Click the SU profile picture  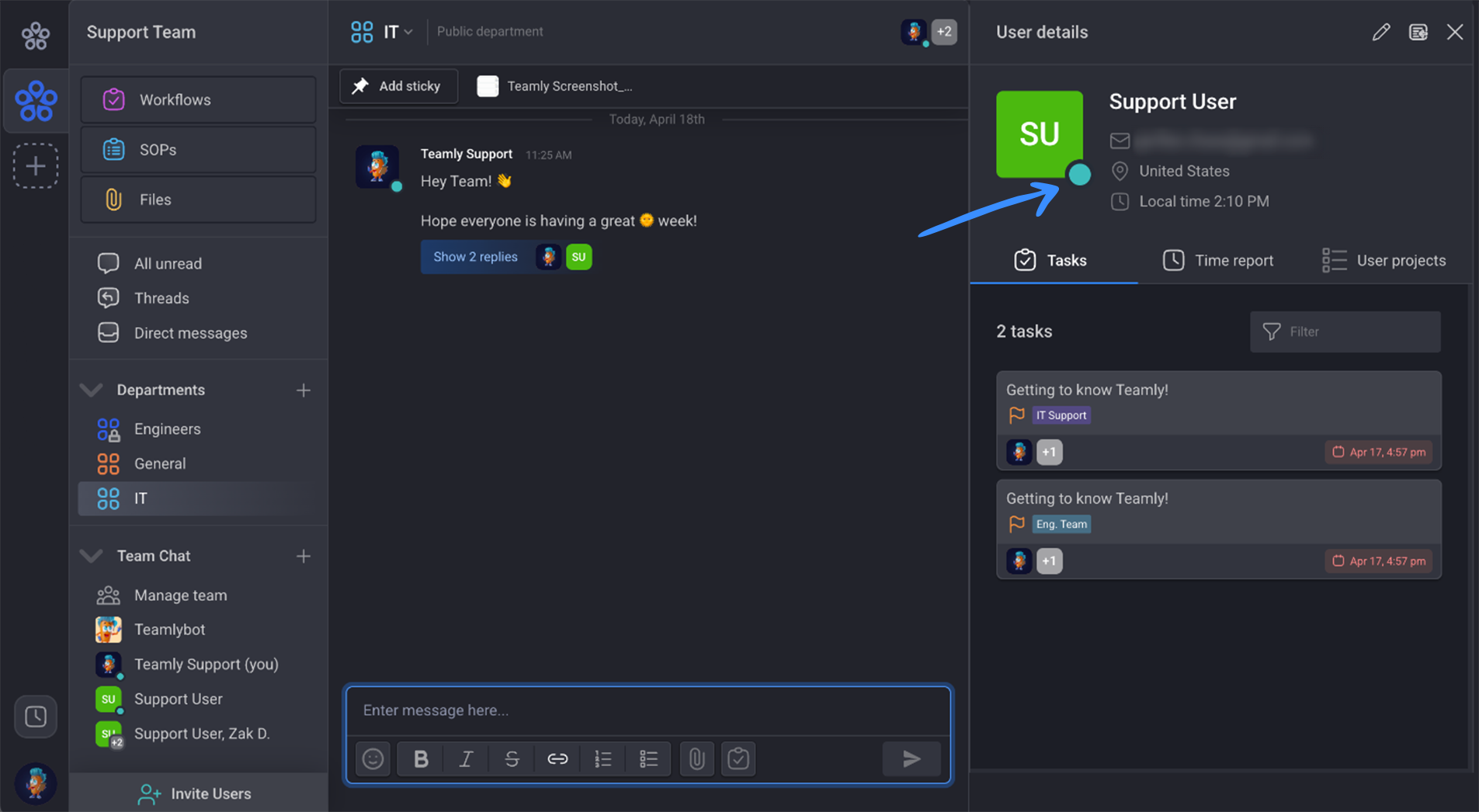pos(1040,134)
